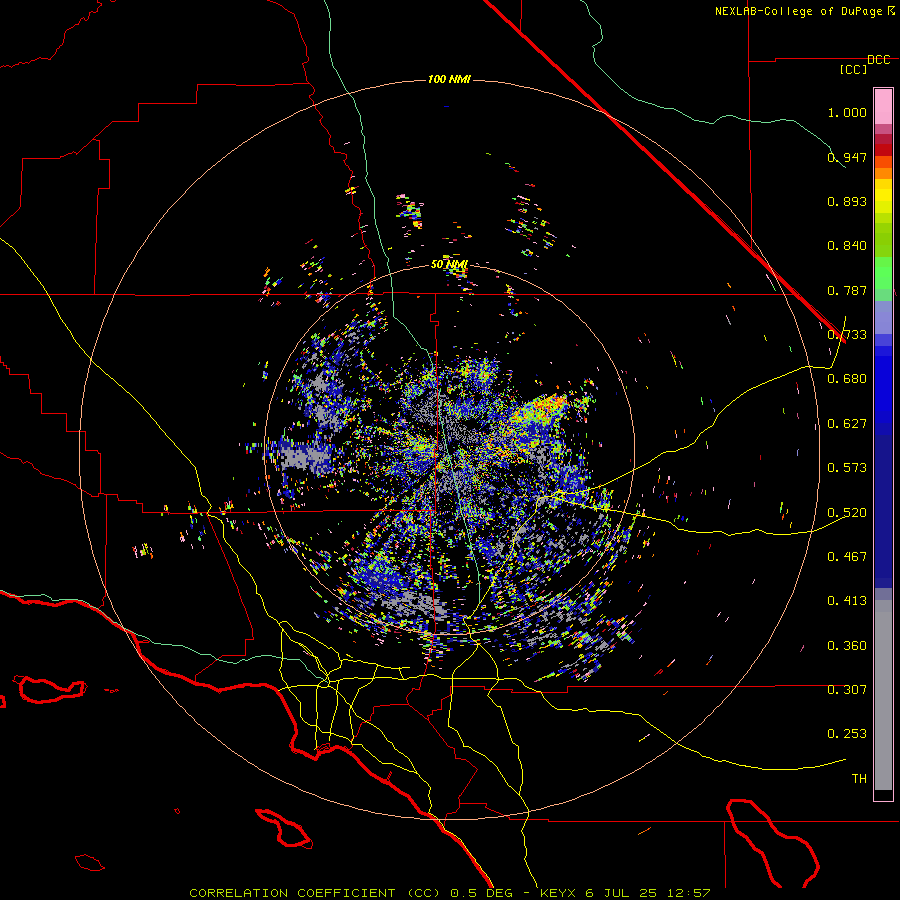Click the [CC] units label
Image resolution: width=900 pixels, height=900 pixels.
point(854,69)
